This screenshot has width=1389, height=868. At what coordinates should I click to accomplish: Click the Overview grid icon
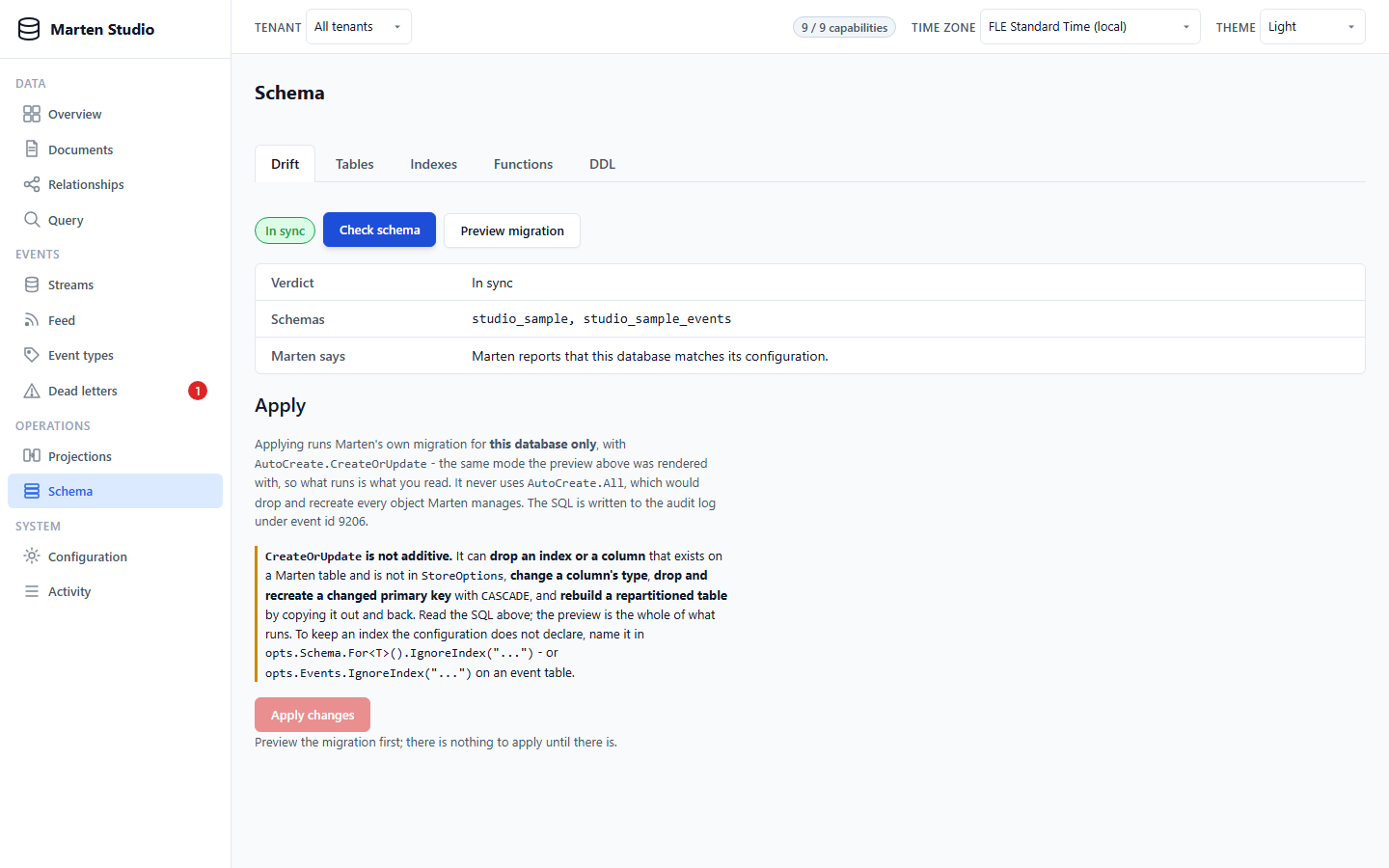pos(32,114)
